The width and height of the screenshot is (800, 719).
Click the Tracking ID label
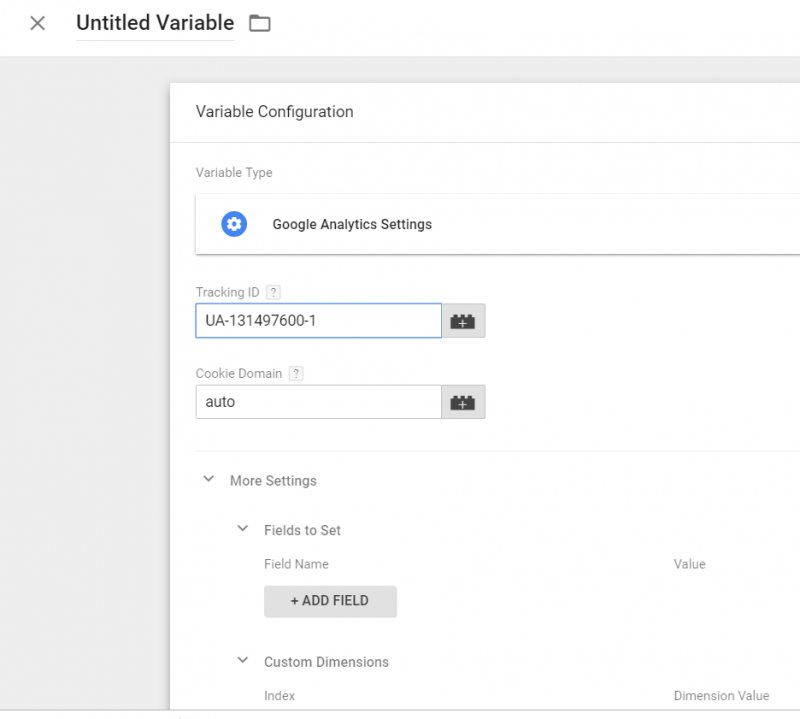click(228, 292)
